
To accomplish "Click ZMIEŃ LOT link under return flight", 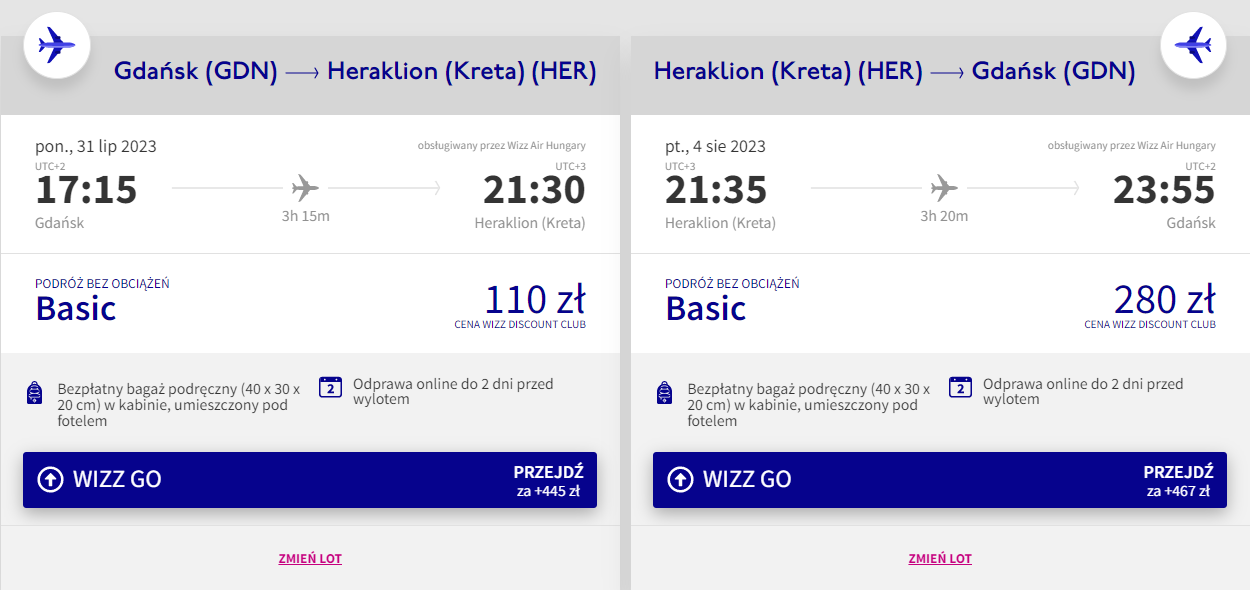I will point(940,559).
